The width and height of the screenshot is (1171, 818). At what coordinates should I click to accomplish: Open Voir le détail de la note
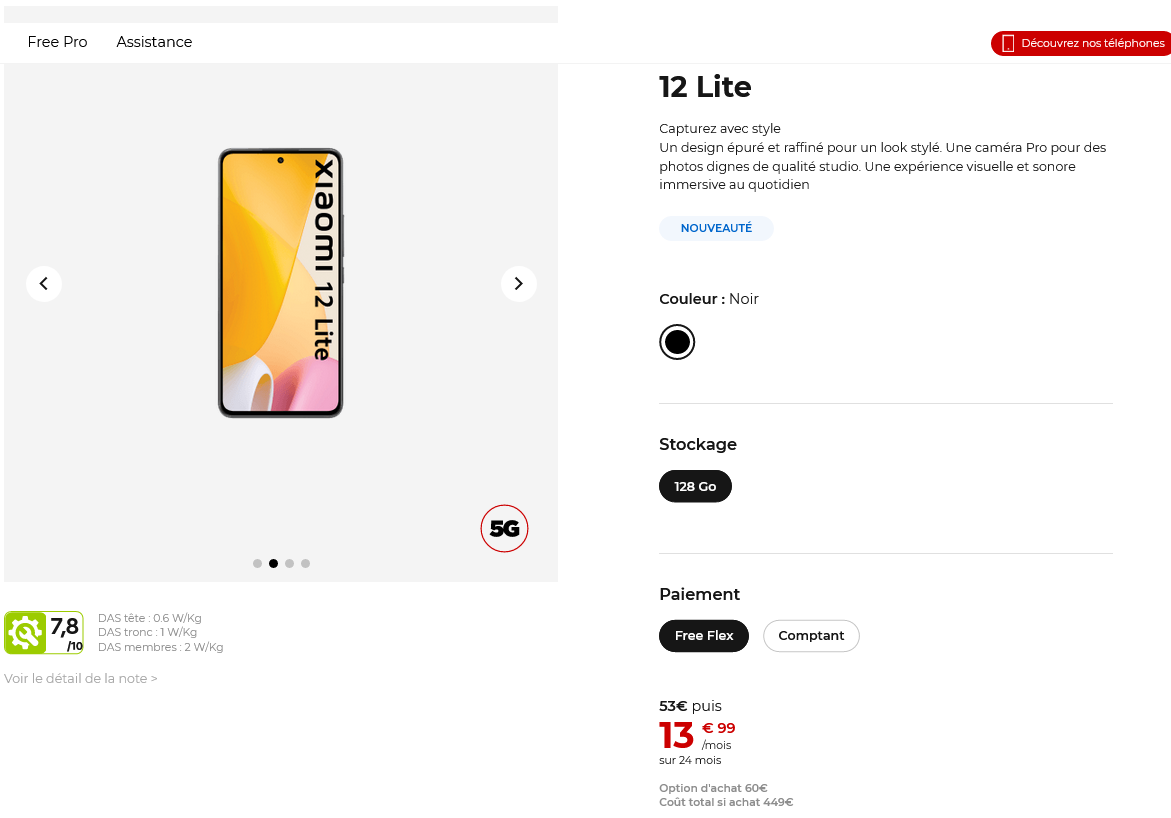click(81, 679)
